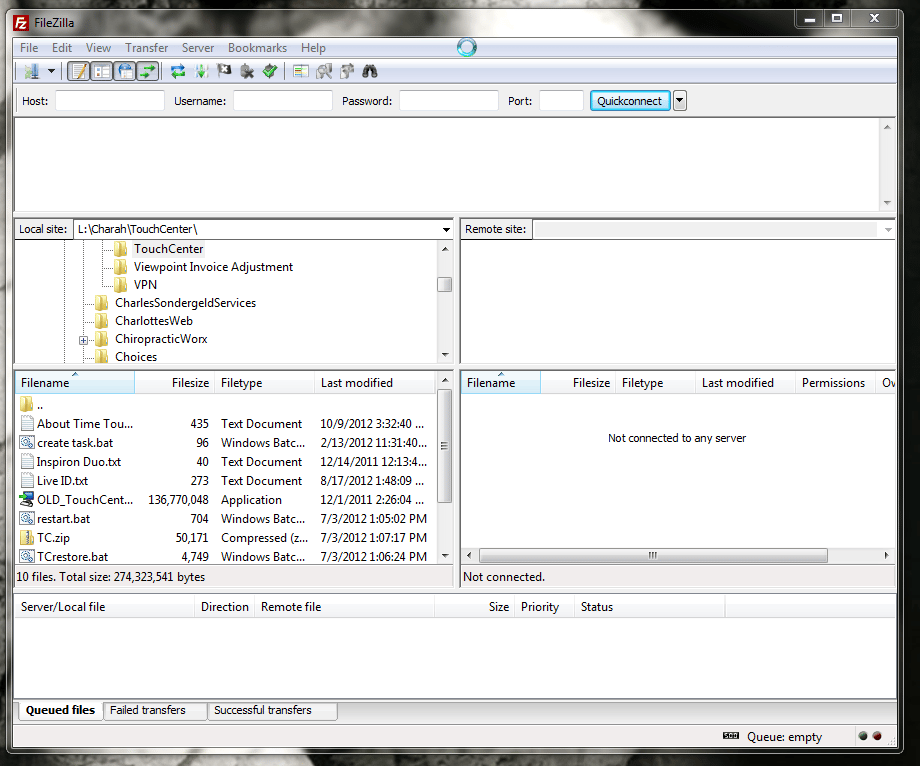Click the Password input field
Viewport: 920px width, 766px height.
point(449,101)
